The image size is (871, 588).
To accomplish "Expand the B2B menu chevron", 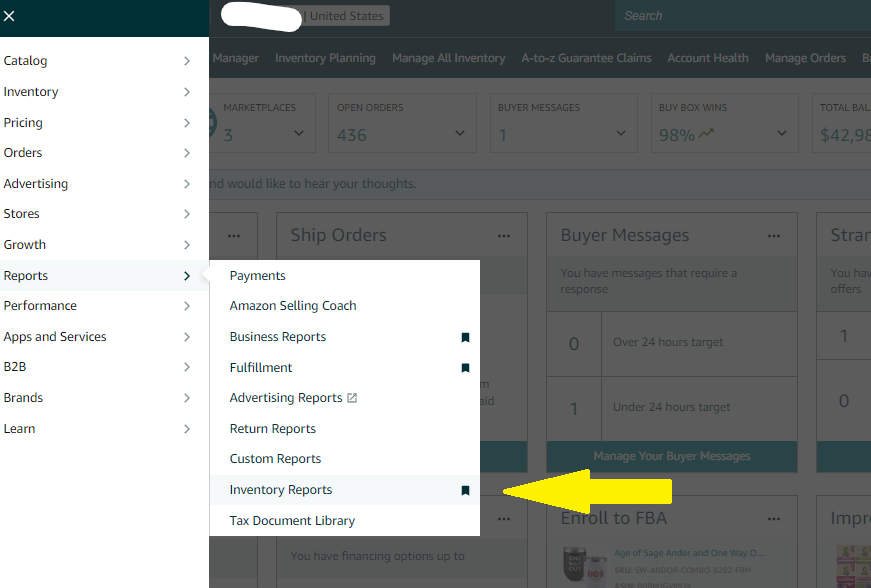I will (x=187, y=367).
